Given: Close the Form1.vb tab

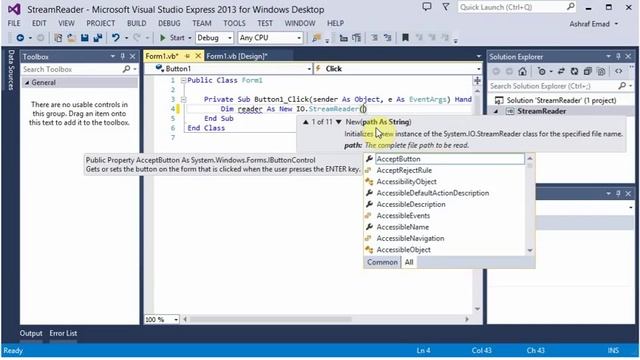Looking at the screenshot, I should pyautogui.click(x=198, y=56).
